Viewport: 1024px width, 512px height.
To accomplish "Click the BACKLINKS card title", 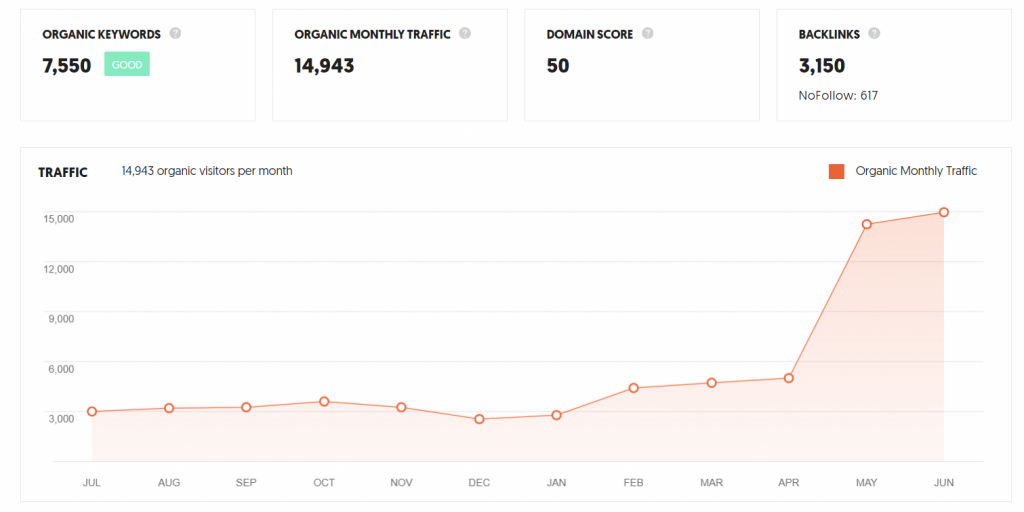I will click(829, 35).
